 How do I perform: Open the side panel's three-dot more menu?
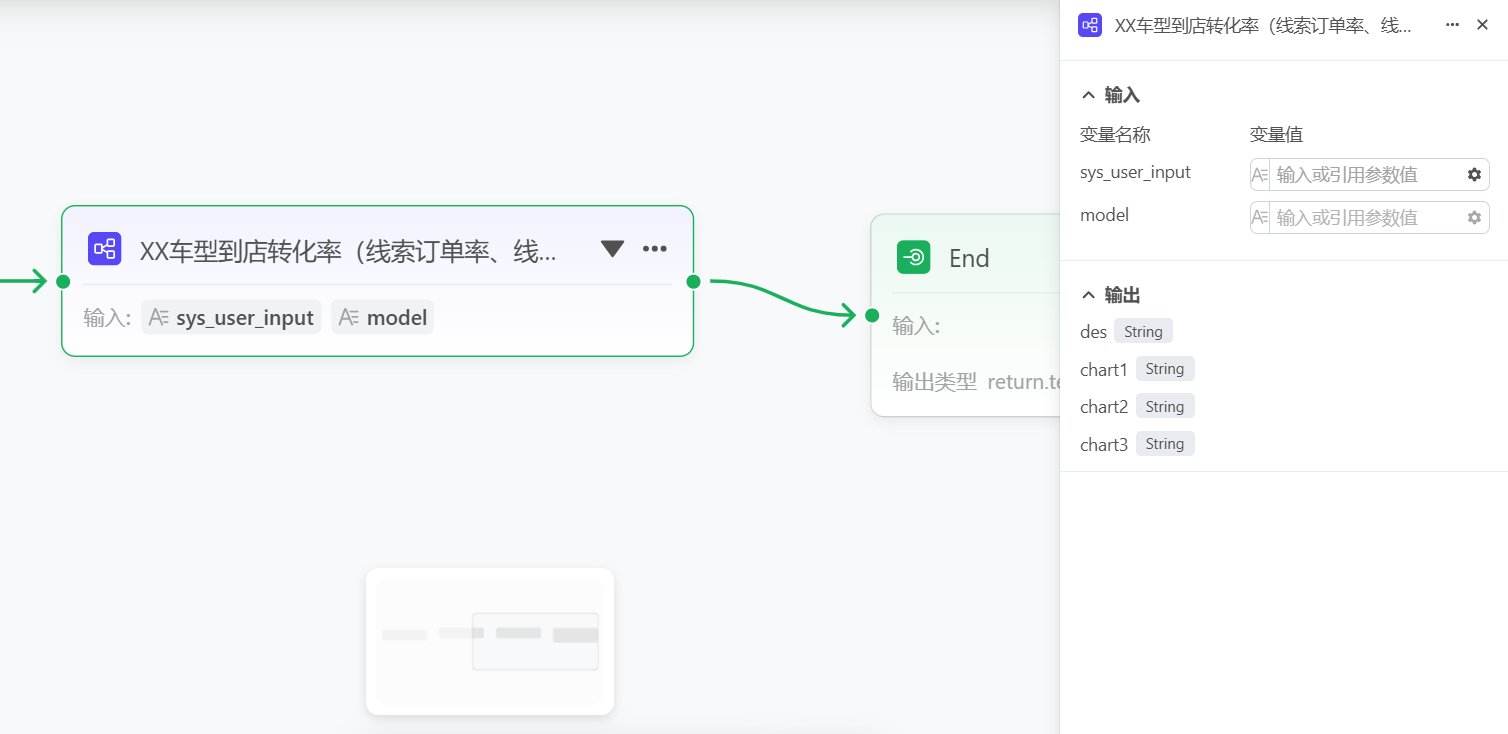point(1452,25)
